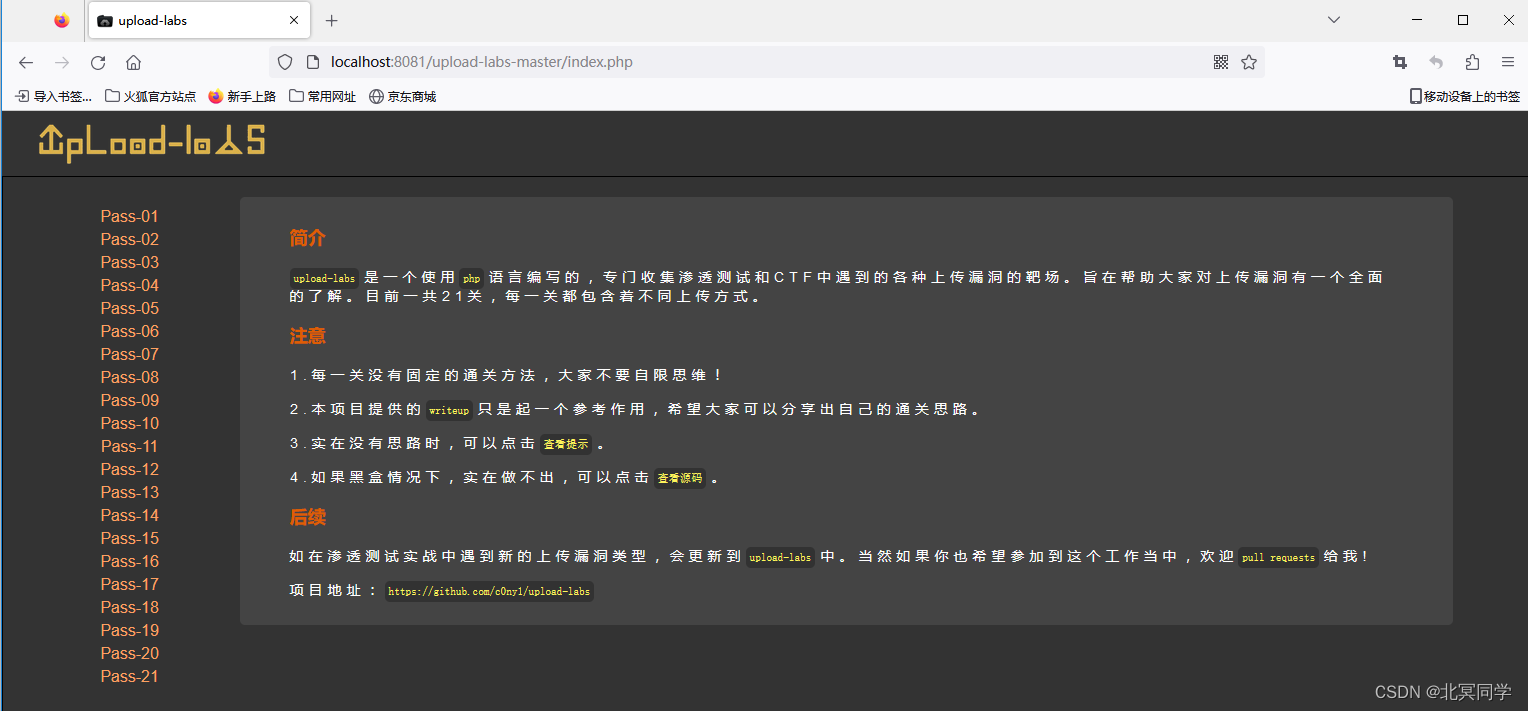Click the 注意 heading

click(x=308, y=336)
